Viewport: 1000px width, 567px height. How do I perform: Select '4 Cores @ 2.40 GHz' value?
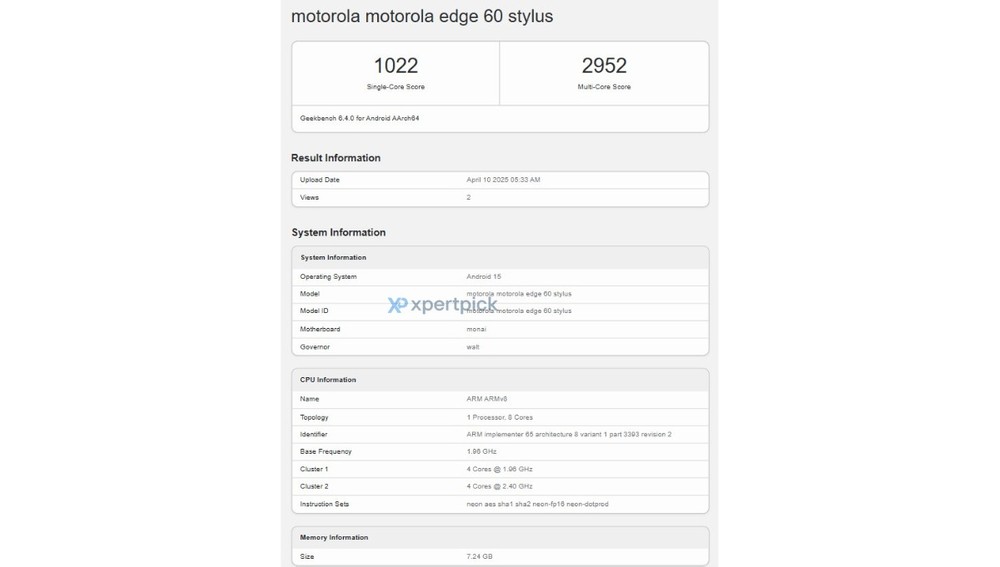(499, 486)
